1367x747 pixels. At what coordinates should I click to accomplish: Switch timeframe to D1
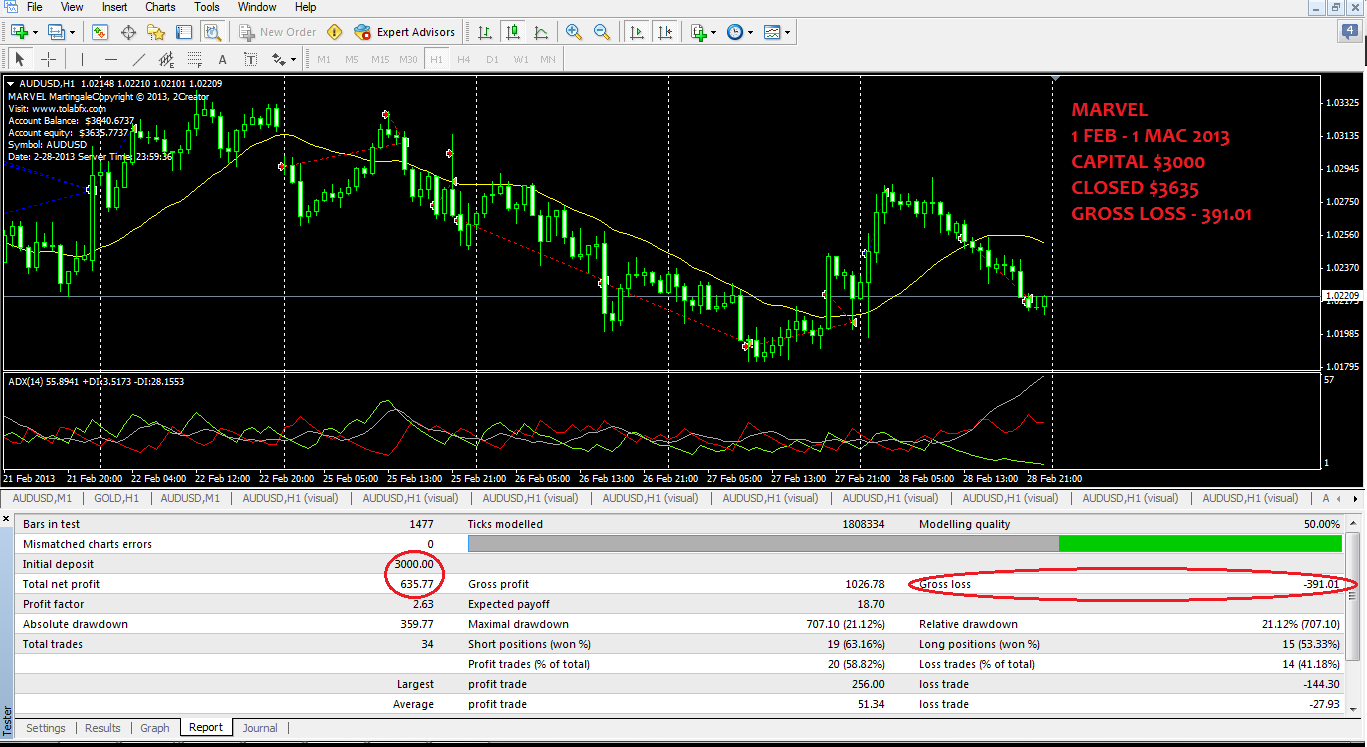[492, 59]
